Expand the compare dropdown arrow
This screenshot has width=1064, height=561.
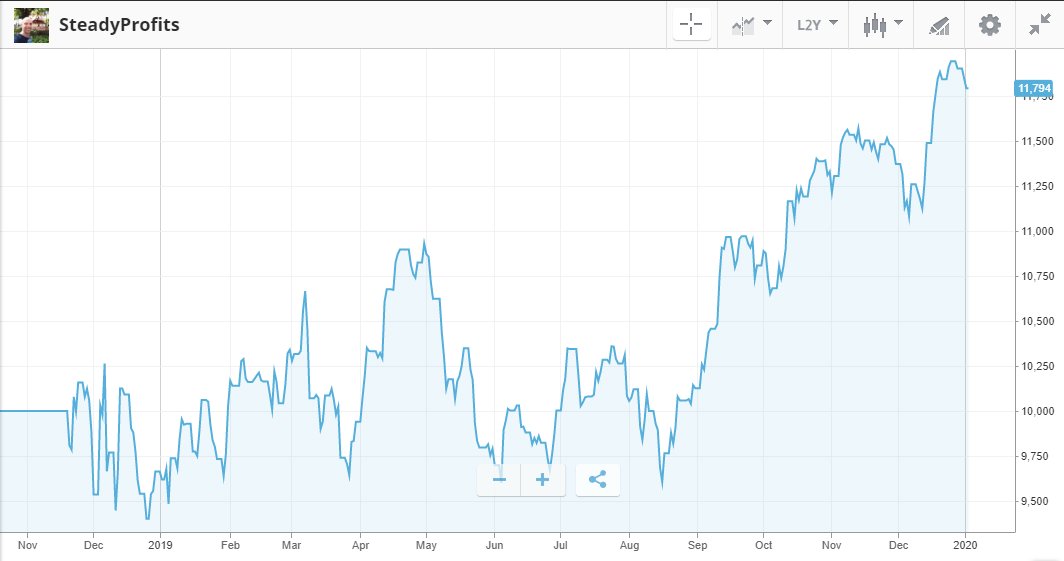(x=767, y=23)
